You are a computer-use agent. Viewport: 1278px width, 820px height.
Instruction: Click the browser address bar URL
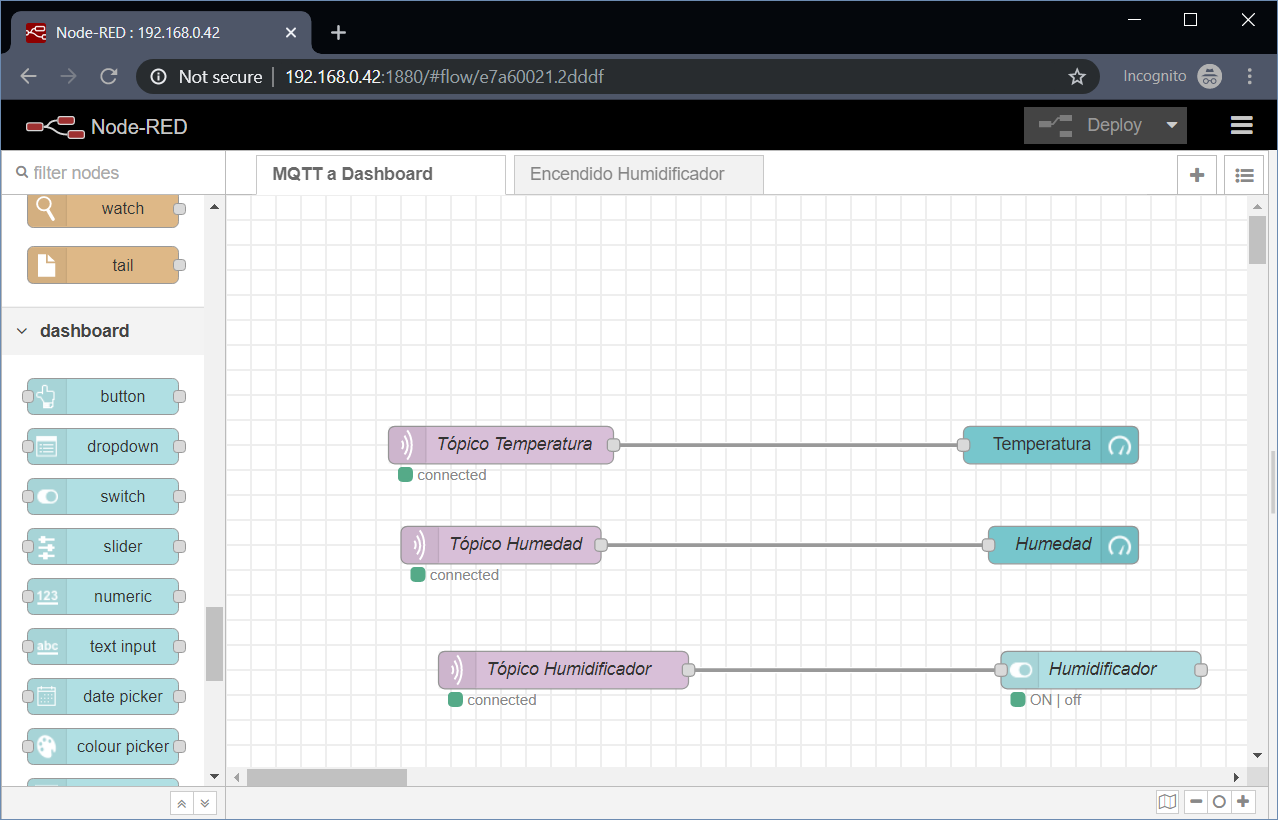pyautogui.click(x=444, y=76)
